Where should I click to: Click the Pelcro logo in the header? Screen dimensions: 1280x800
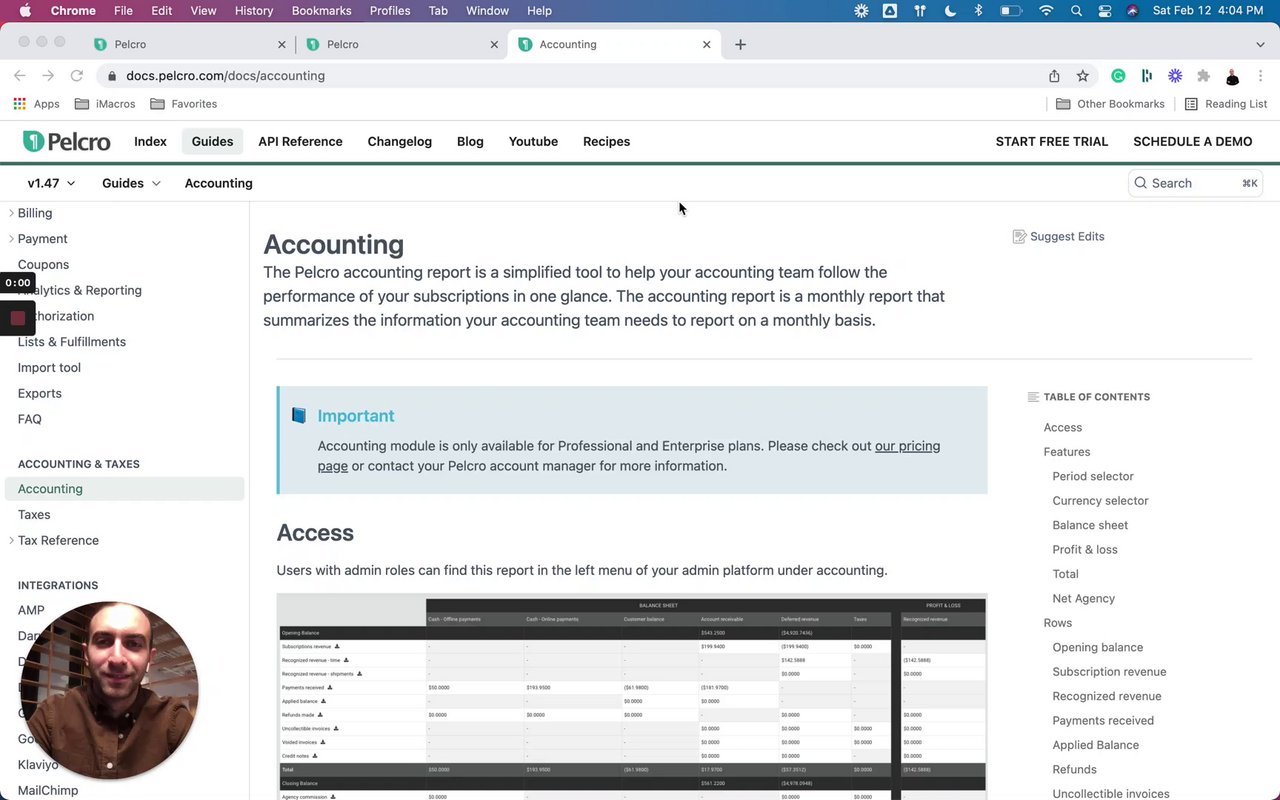pyautogui.click(x=66, y=141)
